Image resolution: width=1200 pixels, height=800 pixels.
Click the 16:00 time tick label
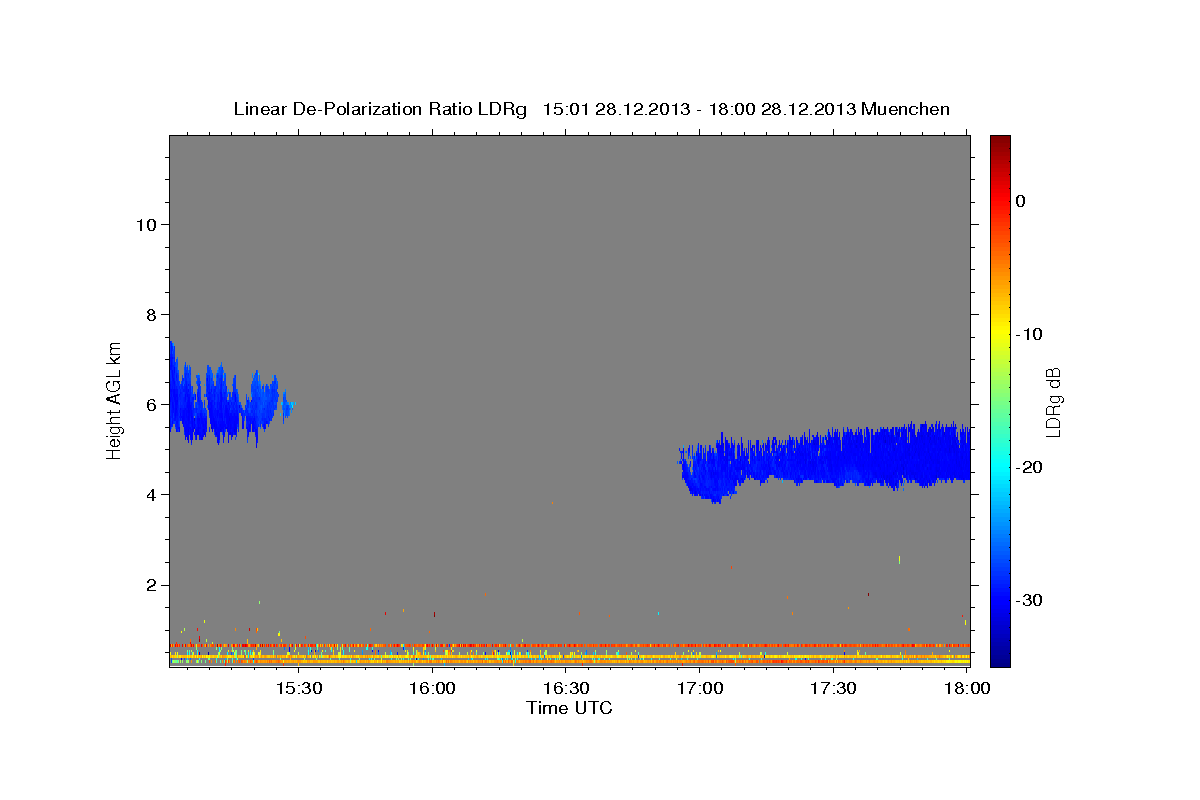432,689
